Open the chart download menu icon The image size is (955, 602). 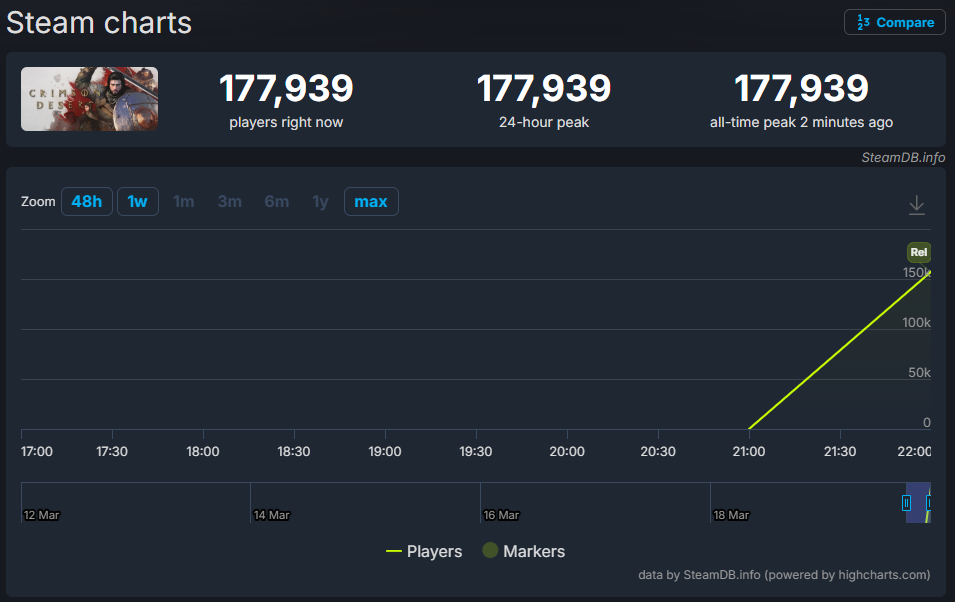(x=916, y=205)
